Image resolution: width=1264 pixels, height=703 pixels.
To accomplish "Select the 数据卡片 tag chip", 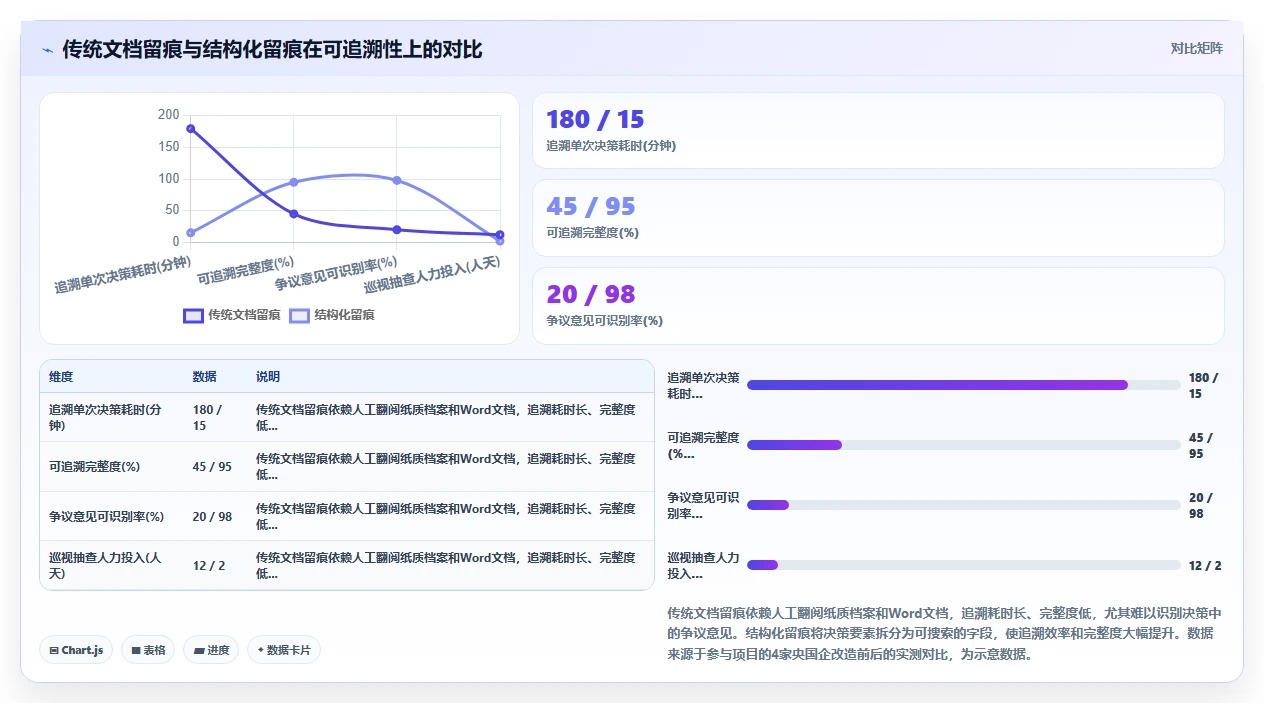I will pyautogui.click(x=284, y=650).
